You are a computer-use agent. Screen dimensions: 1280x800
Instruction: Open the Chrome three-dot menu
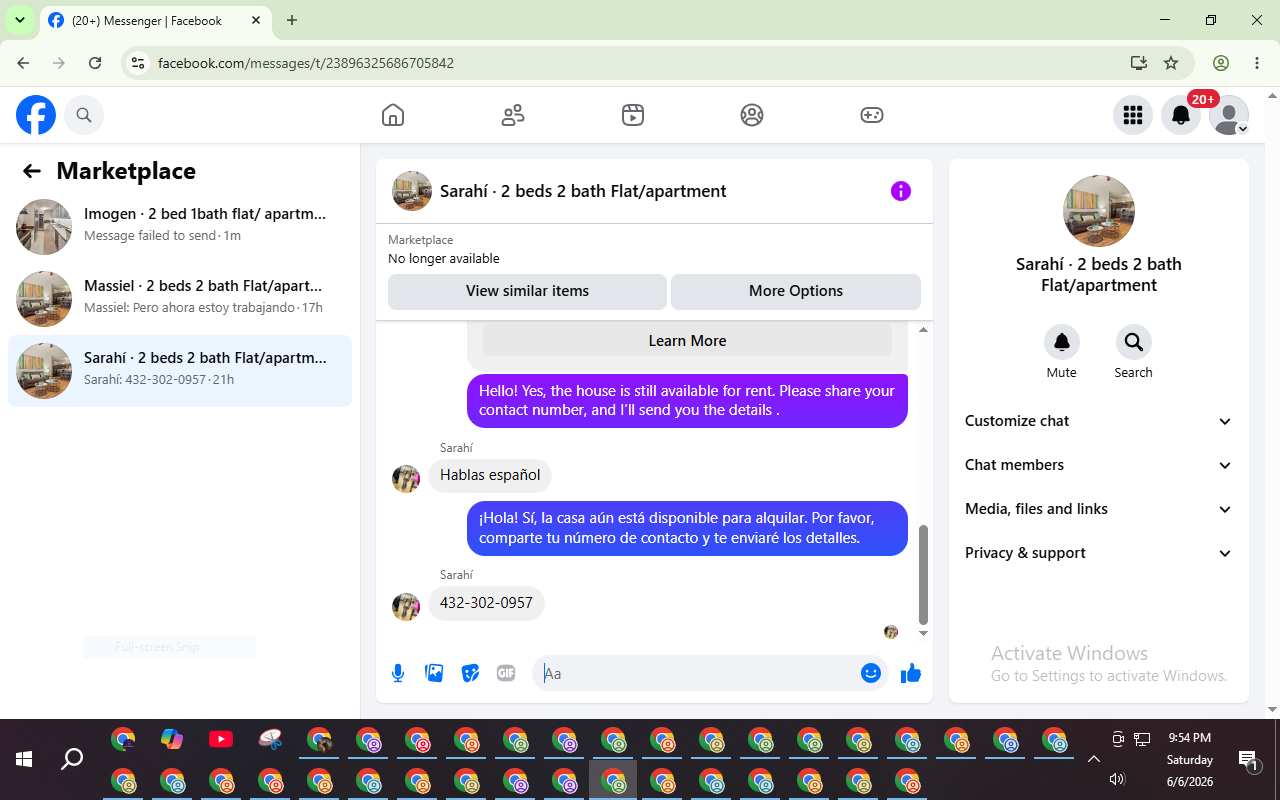pos(1257,63)
